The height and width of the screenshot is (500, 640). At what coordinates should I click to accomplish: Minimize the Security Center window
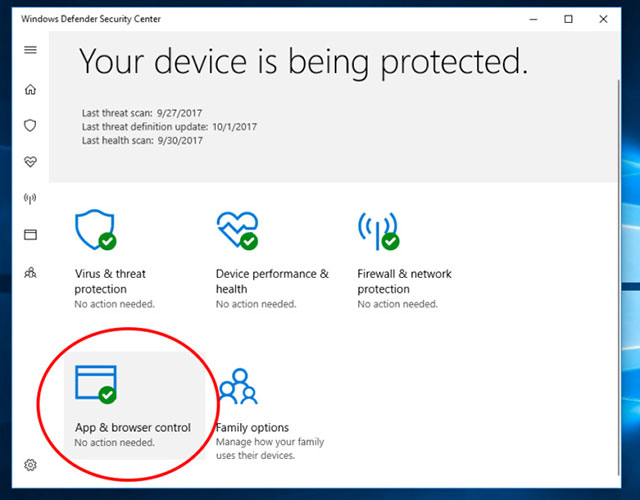(533, 19)
